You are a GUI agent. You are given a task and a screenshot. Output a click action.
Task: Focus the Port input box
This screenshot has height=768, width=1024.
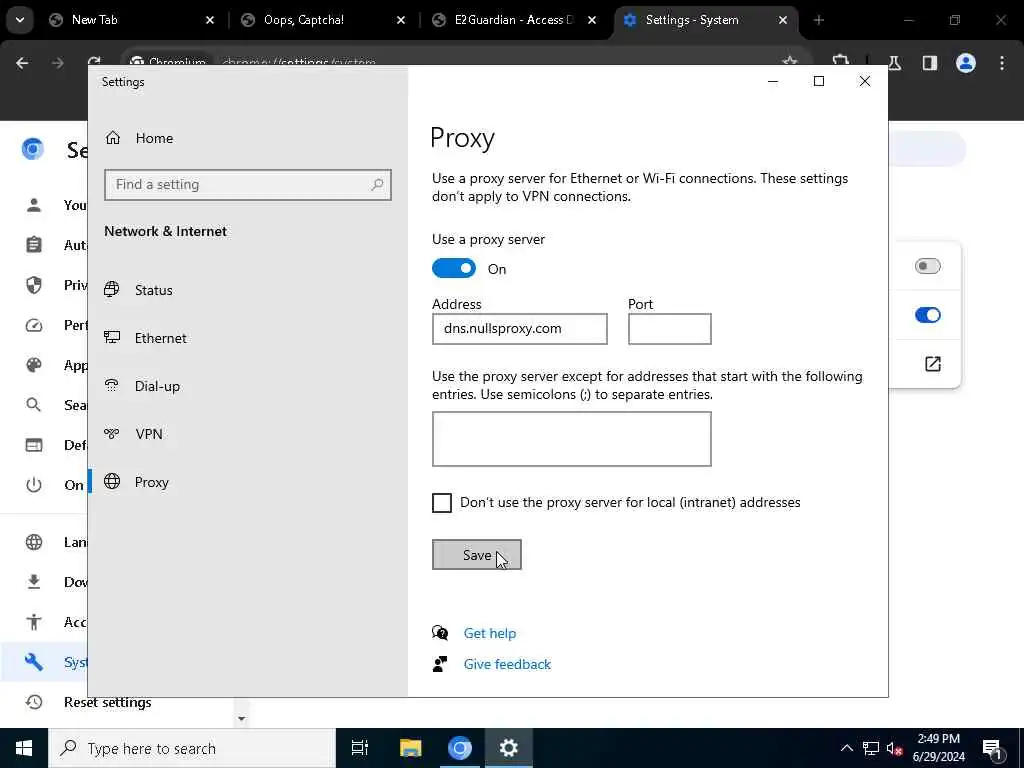[x=669, y=328]
